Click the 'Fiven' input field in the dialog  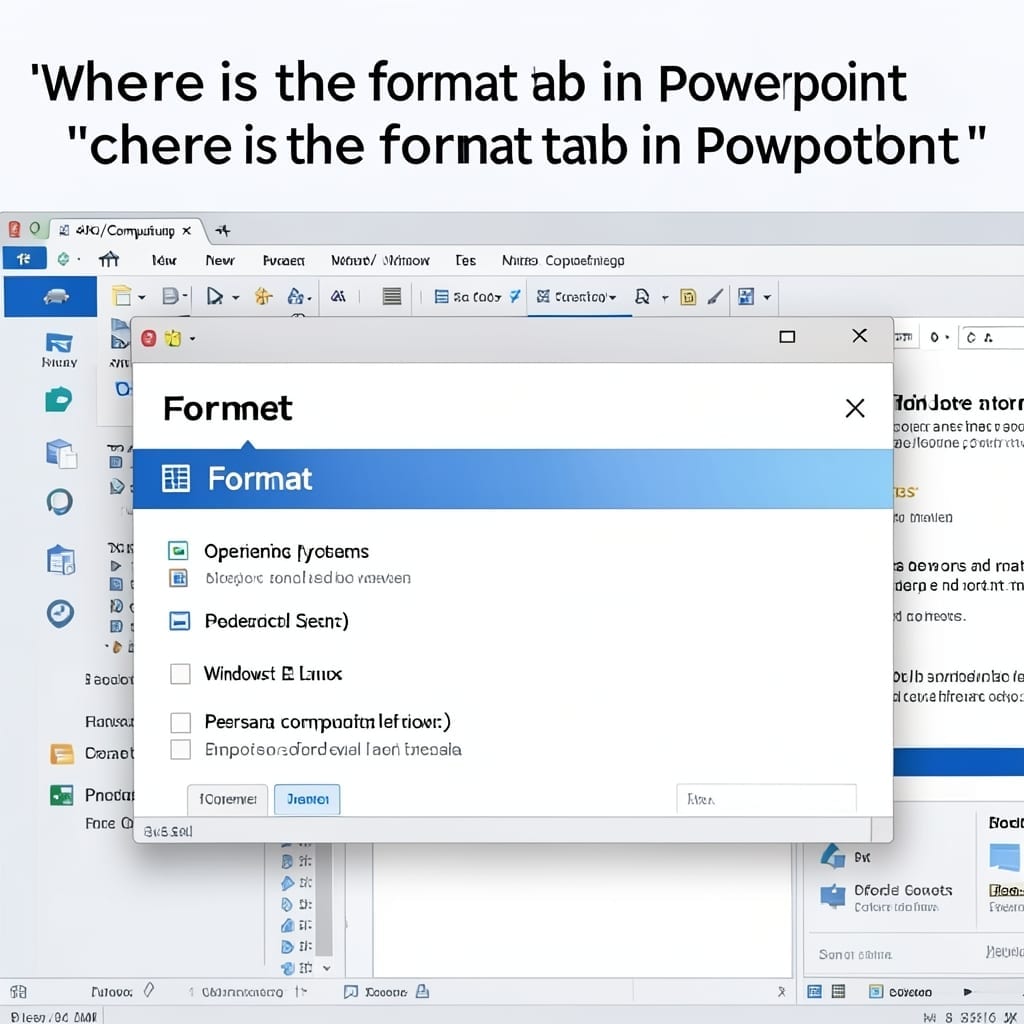766,799
